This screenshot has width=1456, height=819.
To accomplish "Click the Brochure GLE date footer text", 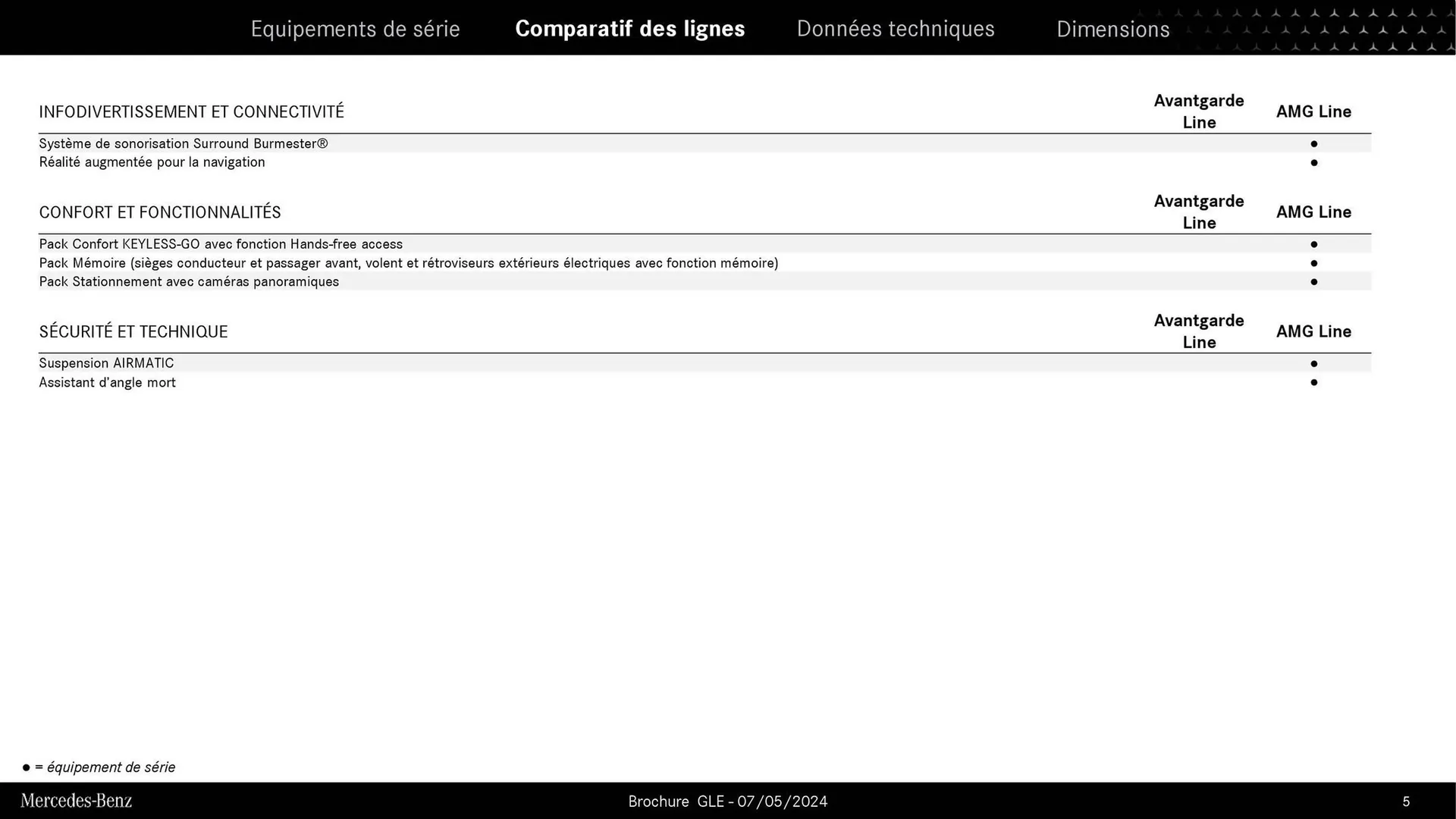I will pyautogui.click(x=727, y=802).
